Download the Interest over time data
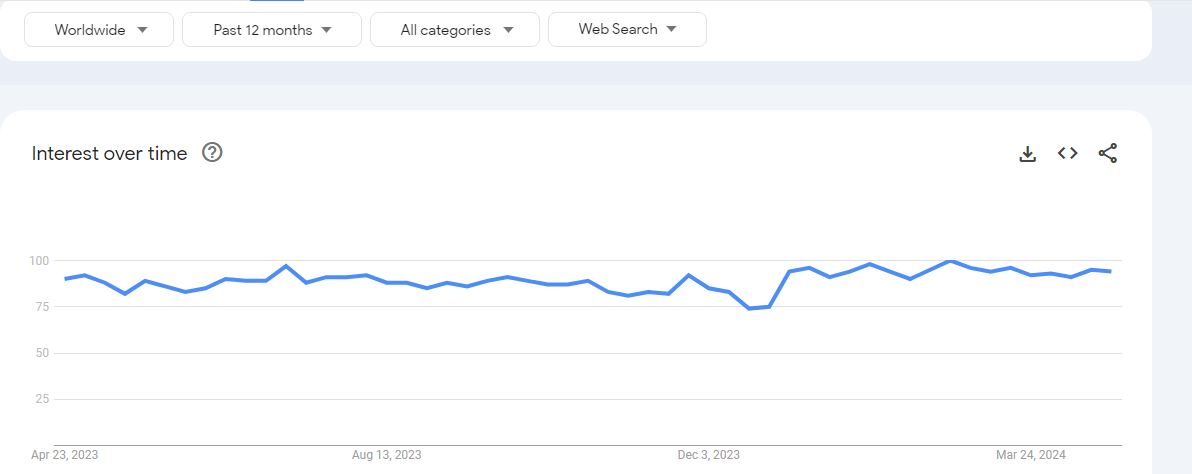This screenshot has height=474, width=1192. [x=1027, y=153]
